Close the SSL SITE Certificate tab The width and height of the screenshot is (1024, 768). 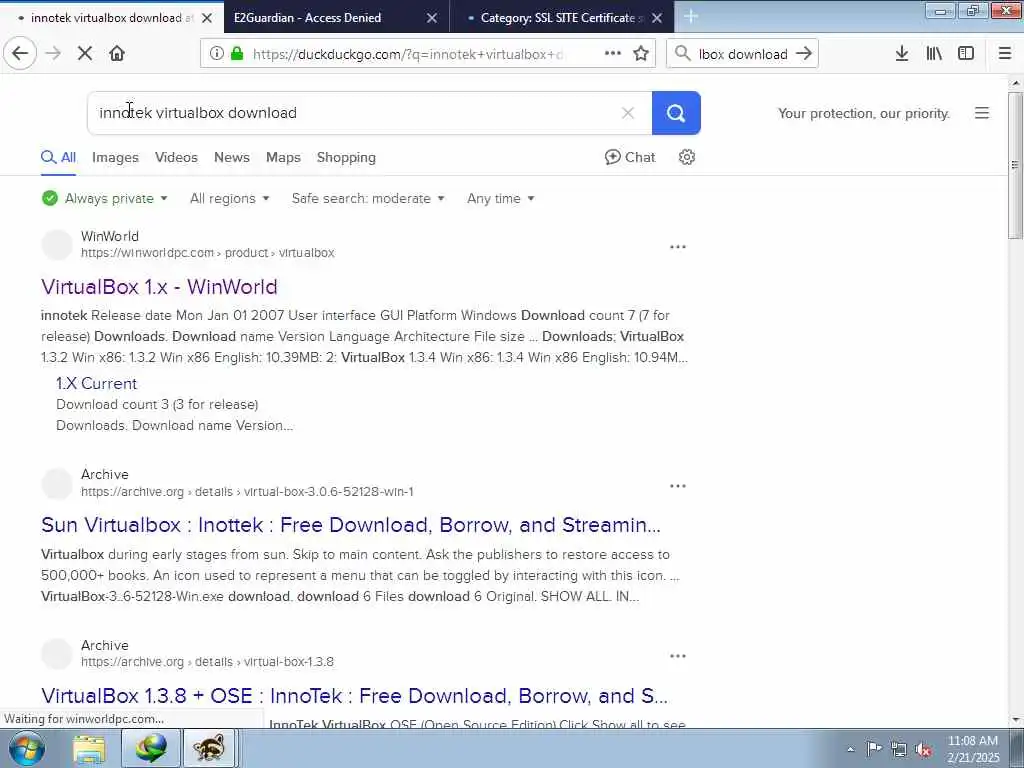pos(657,18)
